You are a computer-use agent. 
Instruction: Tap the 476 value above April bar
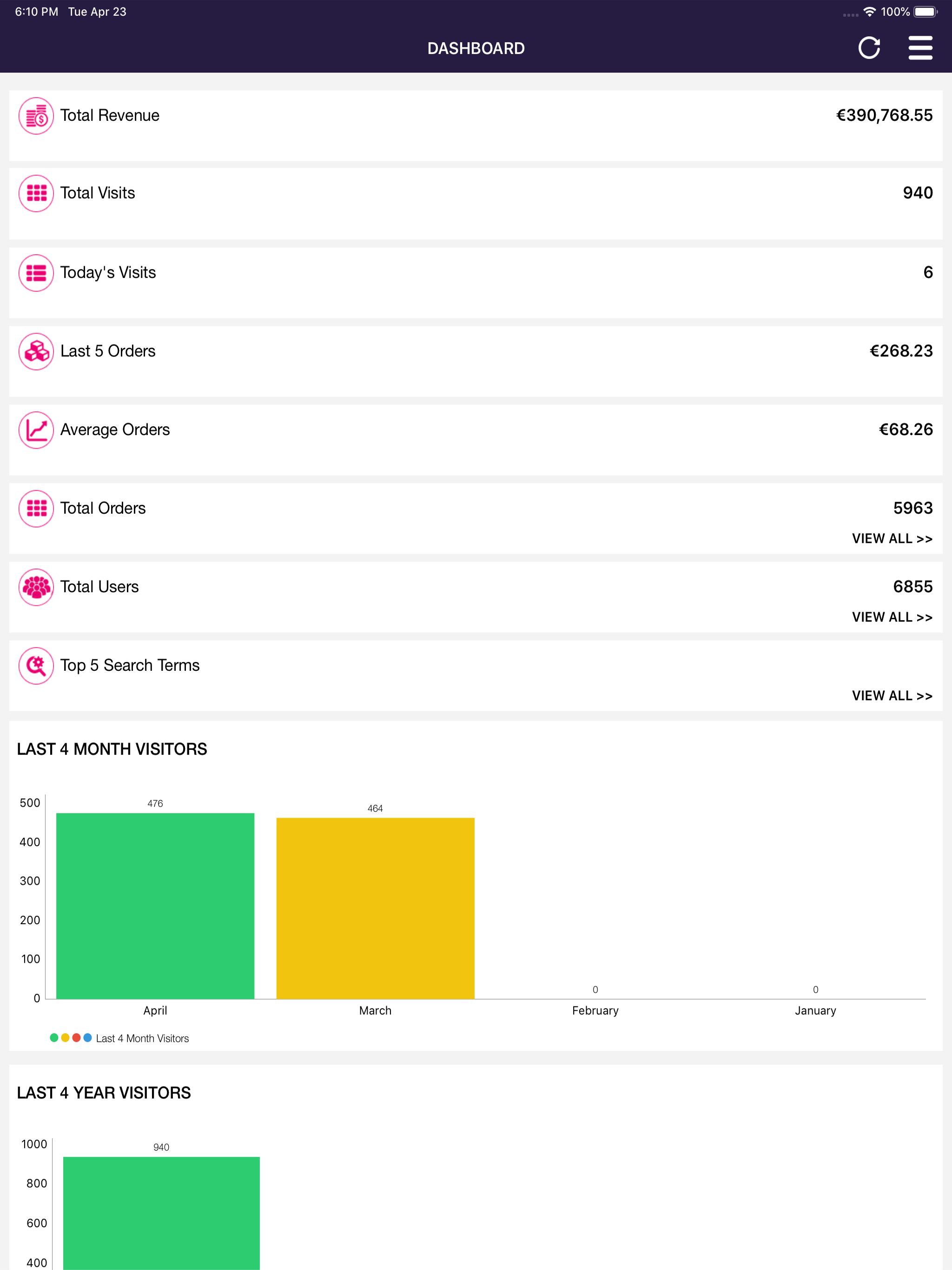(x=155, y=804)
